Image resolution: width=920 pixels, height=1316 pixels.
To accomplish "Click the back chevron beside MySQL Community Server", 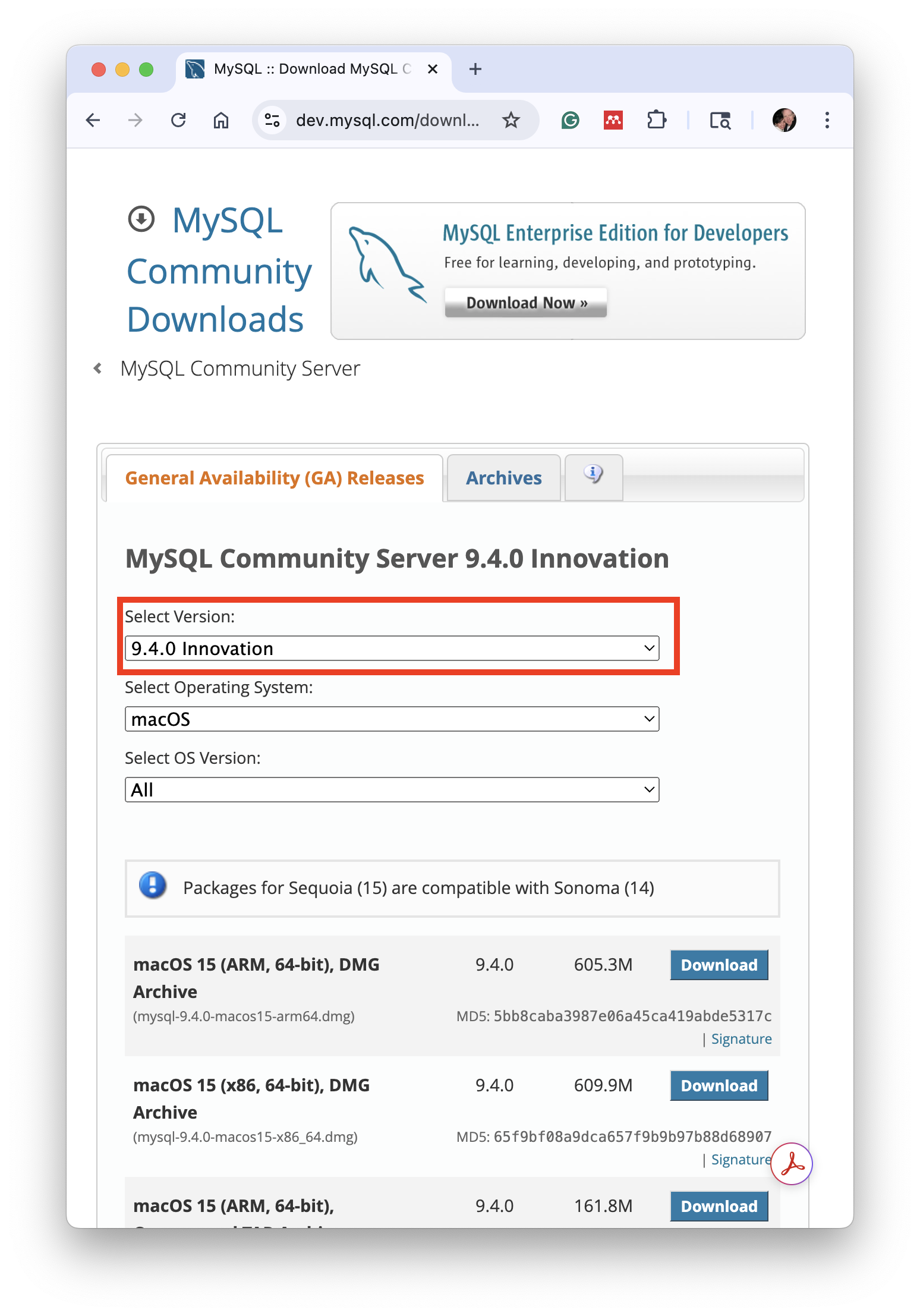I will (x=97, y=369).
